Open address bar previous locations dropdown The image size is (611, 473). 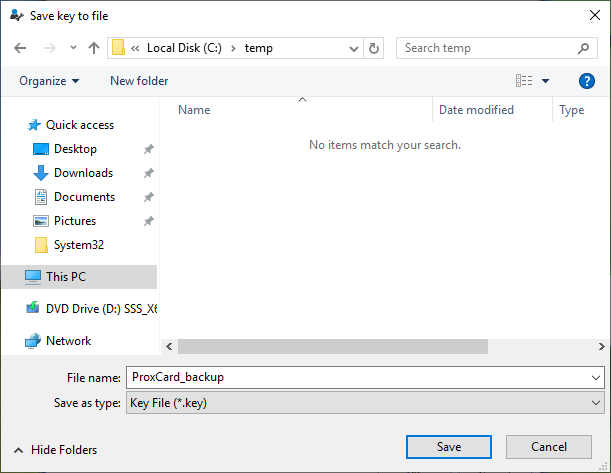pyautogui.click(x=354, y=49)
